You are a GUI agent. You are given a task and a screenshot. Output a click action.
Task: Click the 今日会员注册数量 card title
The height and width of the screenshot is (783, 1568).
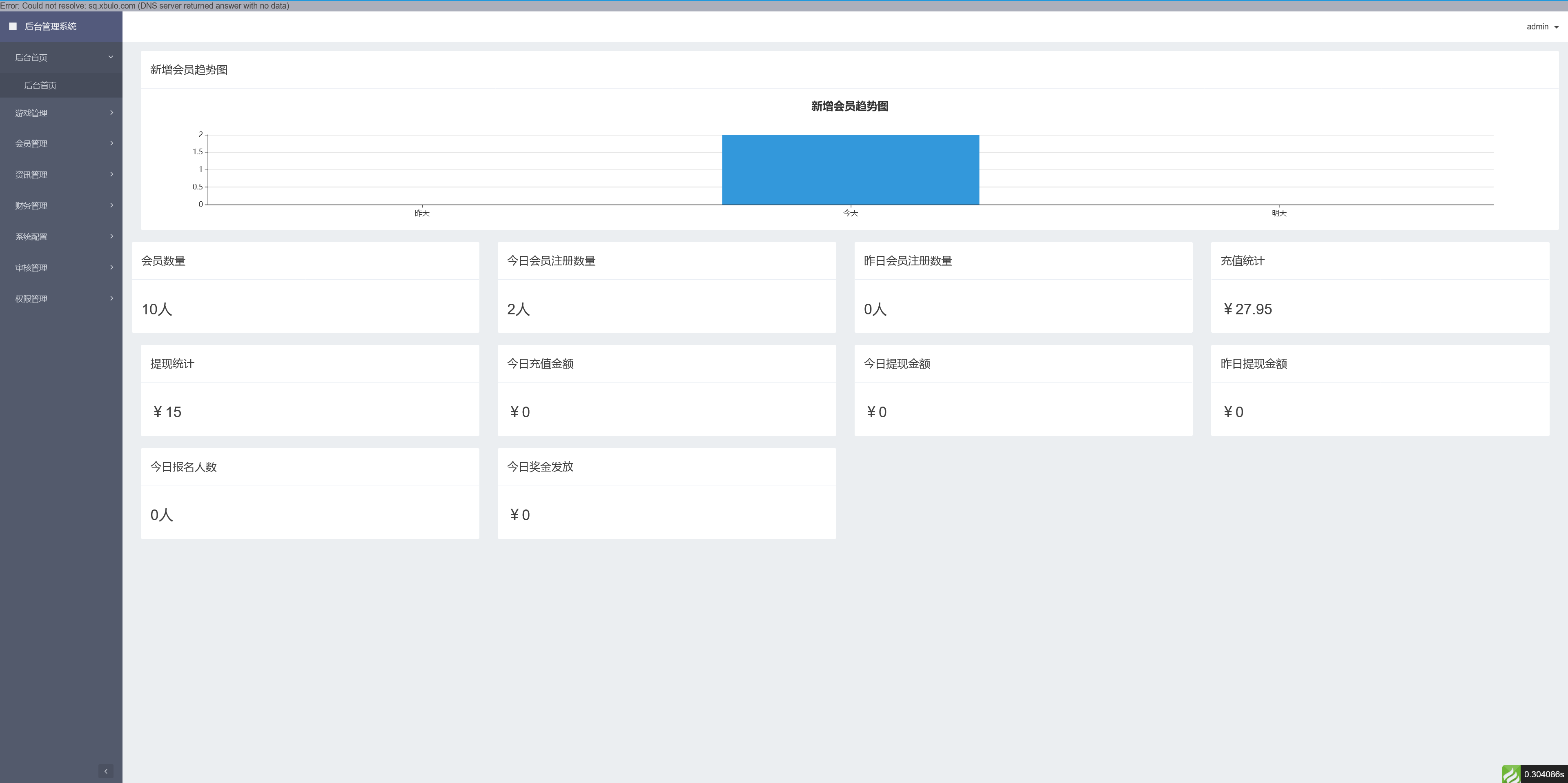[x=551, y=260]
